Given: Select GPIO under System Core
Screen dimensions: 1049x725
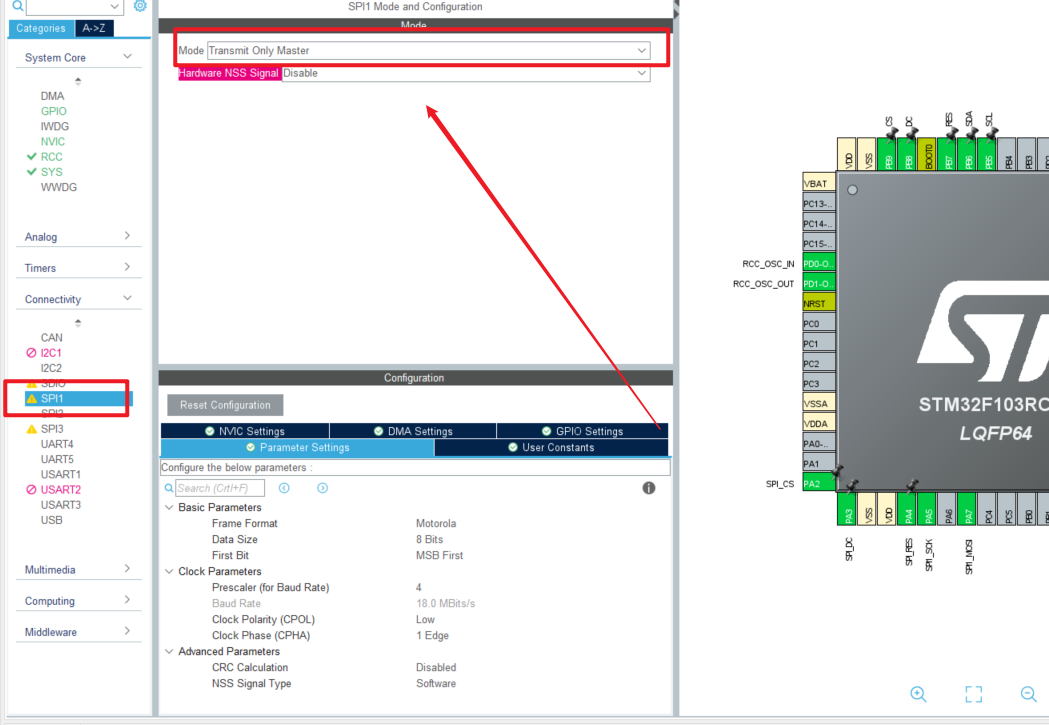Looking at the screenshot, I should tap(54, 111).
